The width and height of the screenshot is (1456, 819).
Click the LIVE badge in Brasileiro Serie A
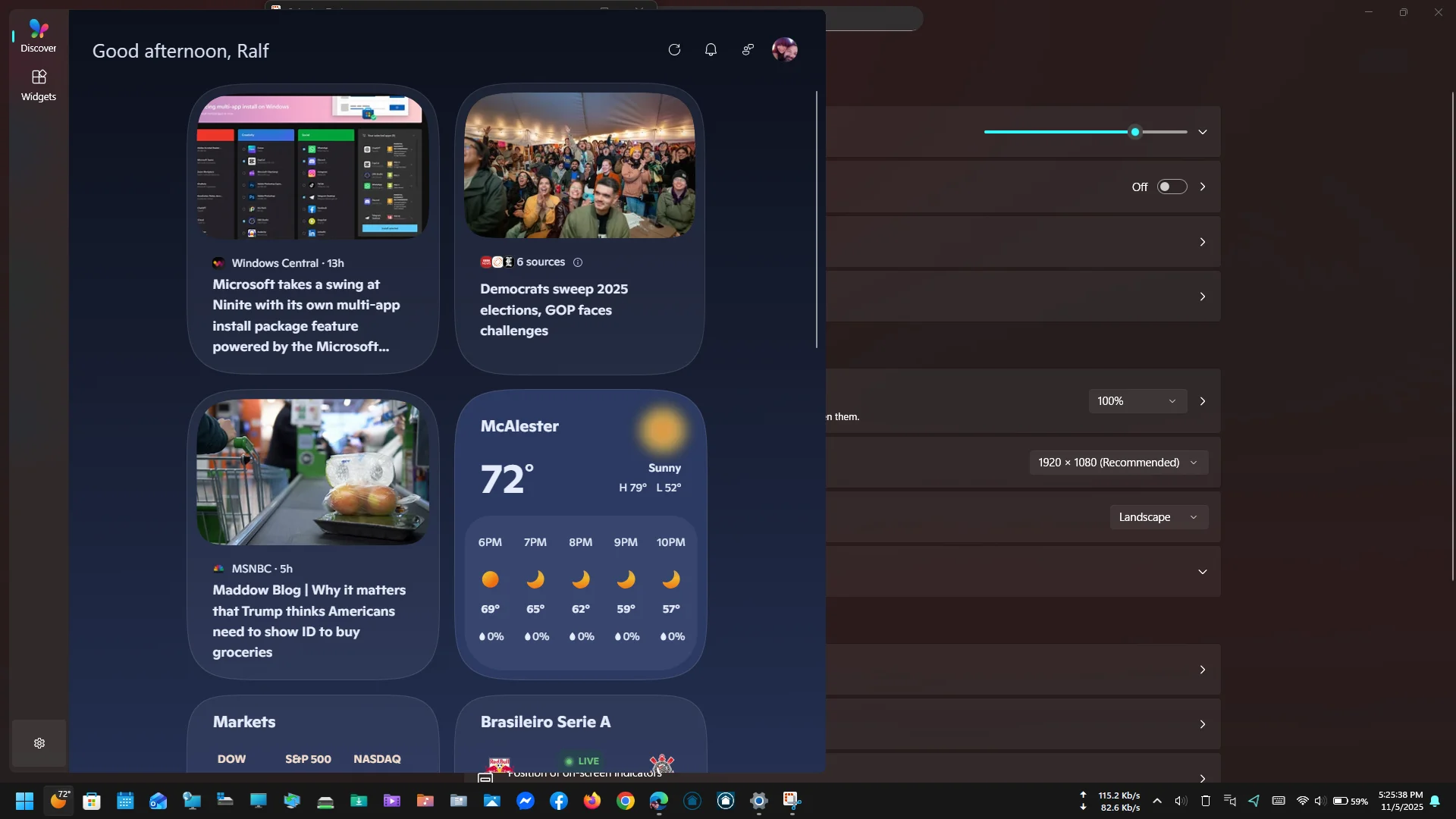(x=582, y=761)
